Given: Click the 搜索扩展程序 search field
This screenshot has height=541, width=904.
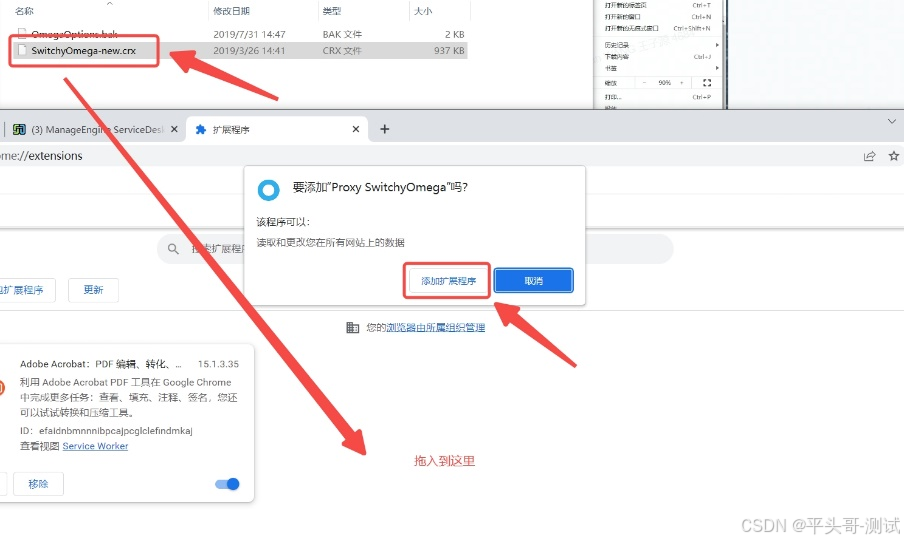Looking at the screenshot, I should [x=415, y=249].
